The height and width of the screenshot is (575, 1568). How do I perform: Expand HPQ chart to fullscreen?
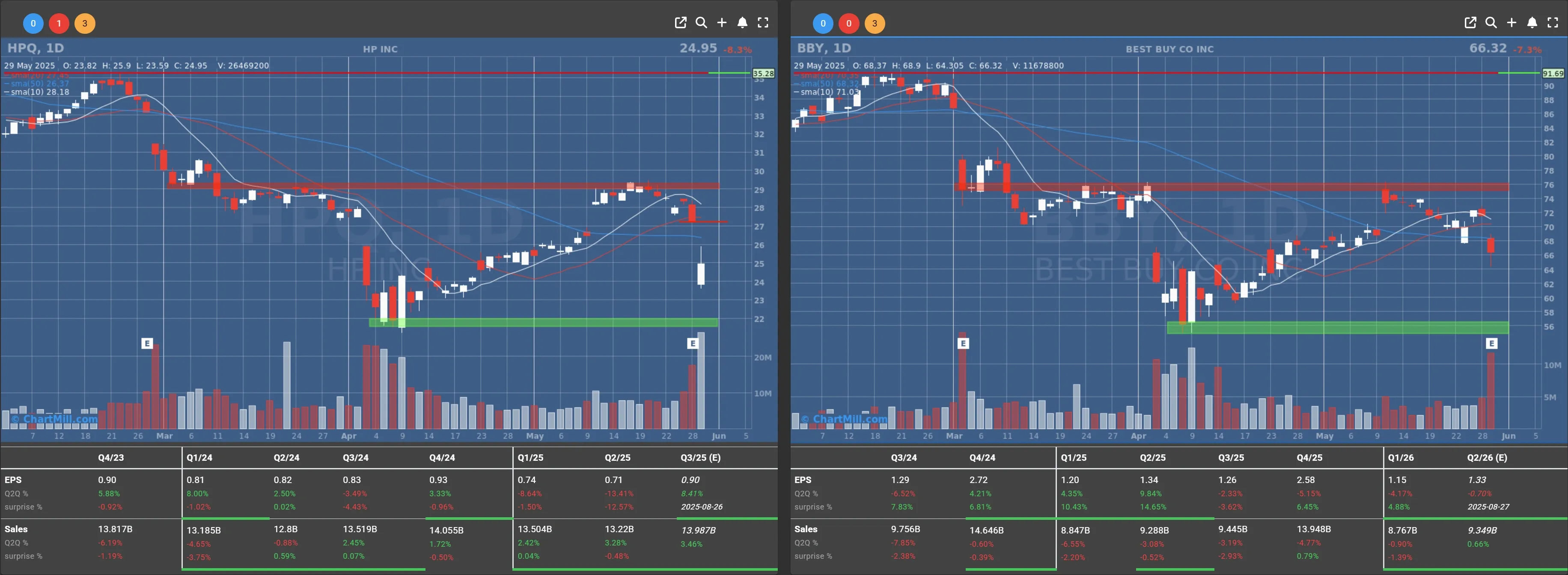(763, 23)
